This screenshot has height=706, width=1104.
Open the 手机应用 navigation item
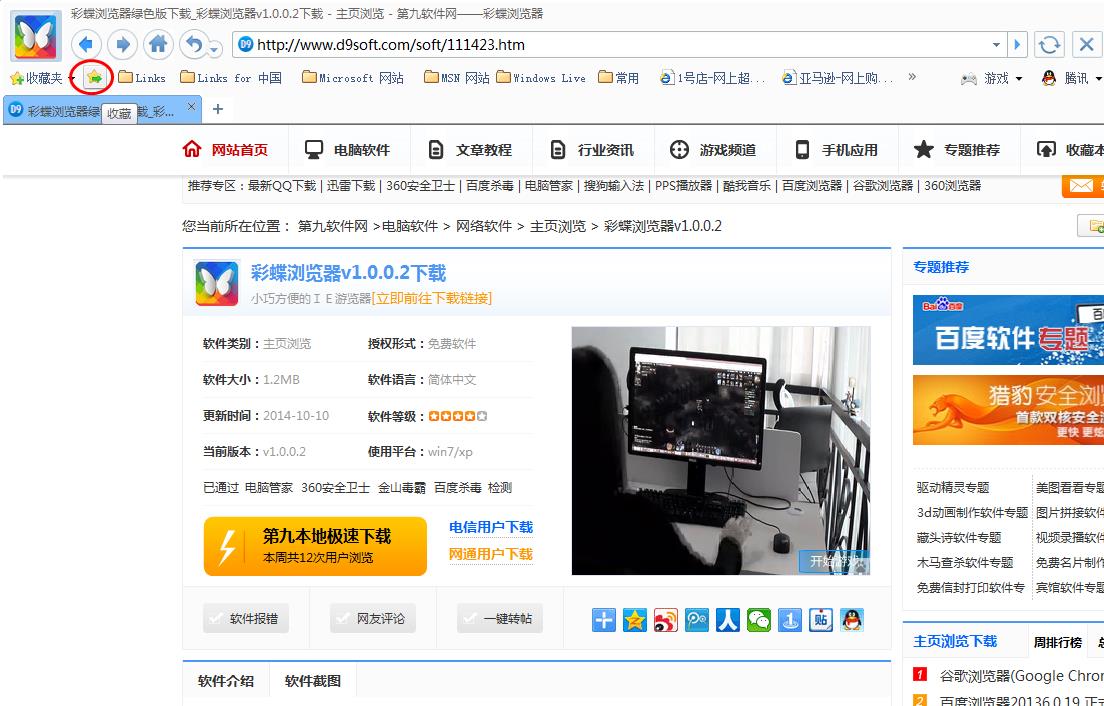[x=836, y=150]
